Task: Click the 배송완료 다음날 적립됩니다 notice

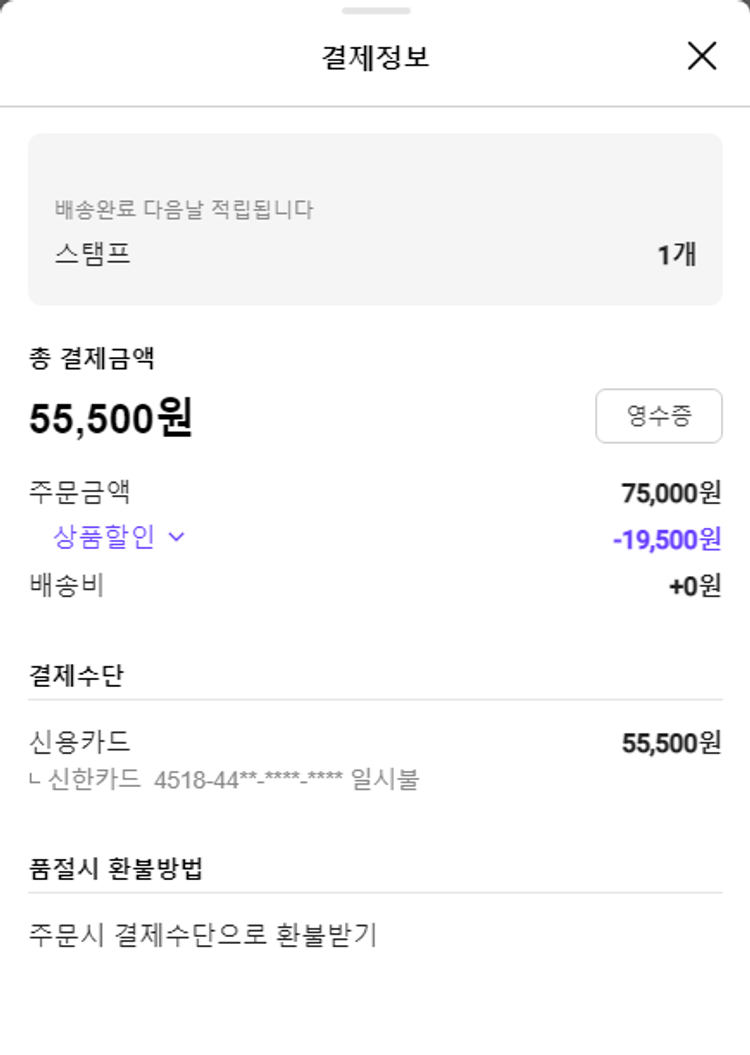Action: tap(184, 210)
